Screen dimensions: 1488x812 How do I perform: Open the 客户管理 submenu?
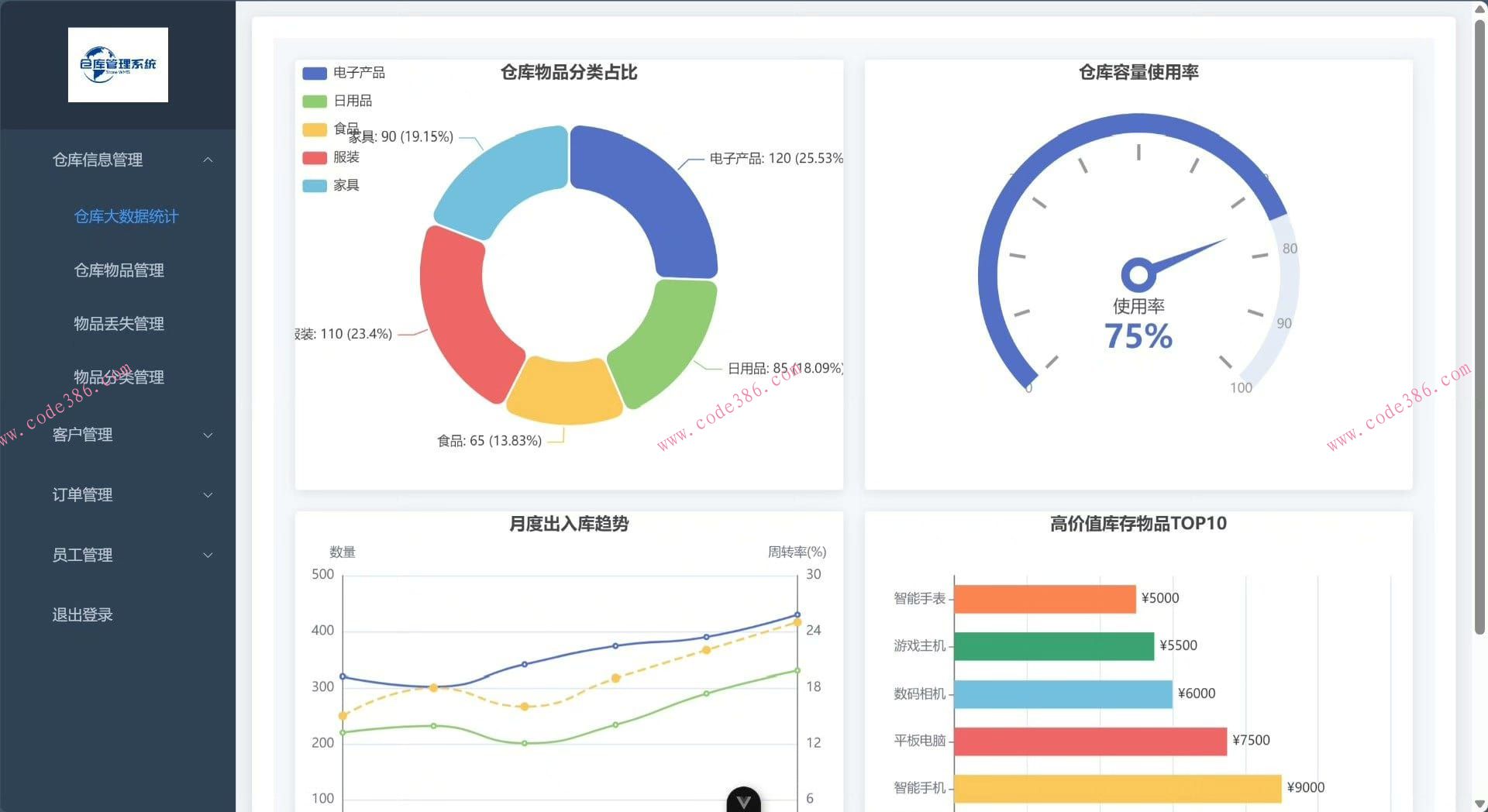(118, 435)
